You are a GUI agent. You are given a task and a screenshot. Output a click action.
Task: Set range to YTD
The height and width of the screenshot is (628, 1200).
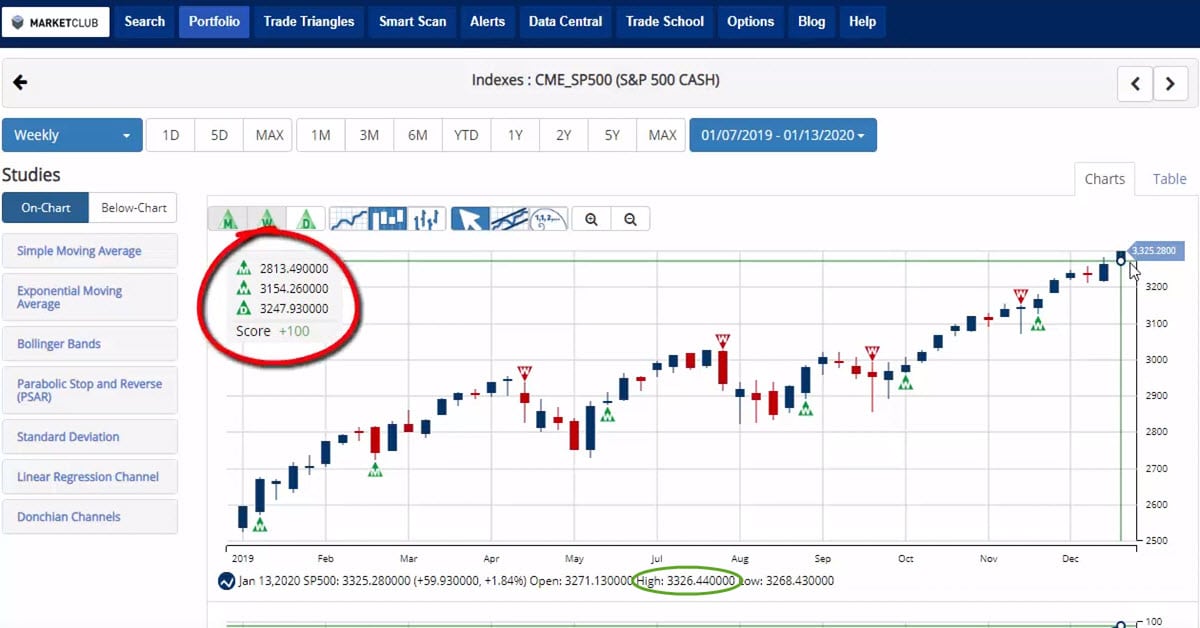[x=466, y=135]
